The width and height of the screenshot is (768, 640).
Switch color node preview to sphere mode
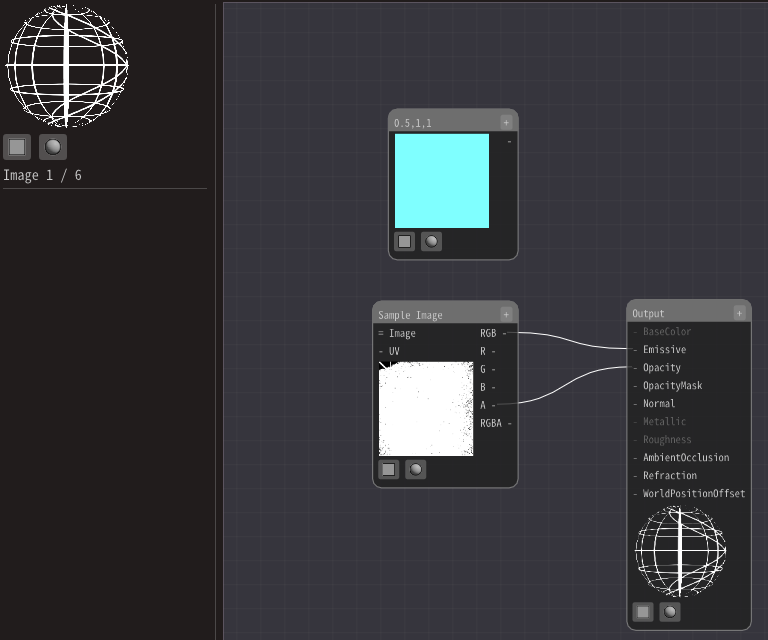click(431, 241)
